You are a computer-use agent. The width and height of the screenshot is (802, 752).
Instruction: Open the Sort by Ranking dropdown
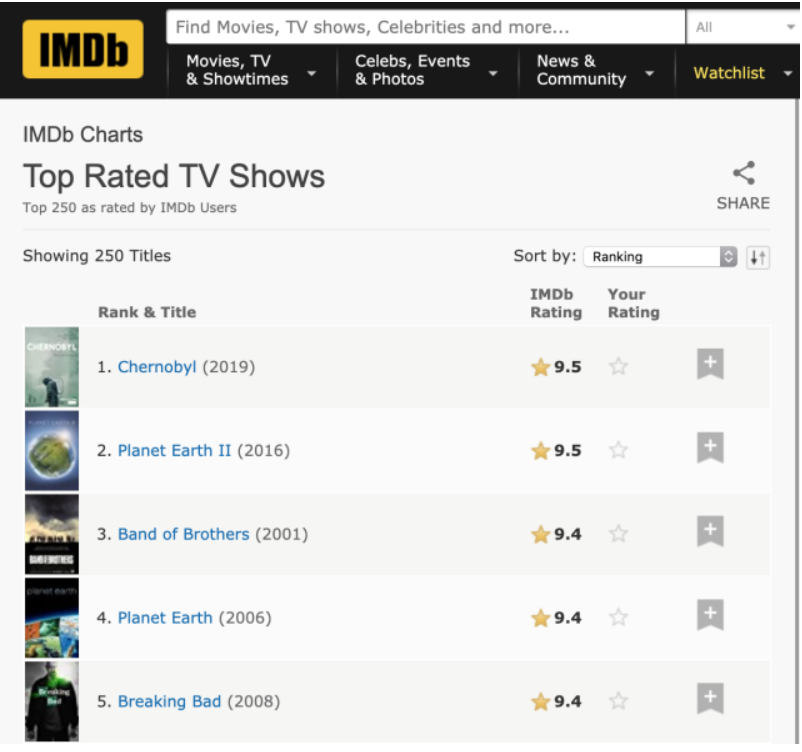(663, 257)
